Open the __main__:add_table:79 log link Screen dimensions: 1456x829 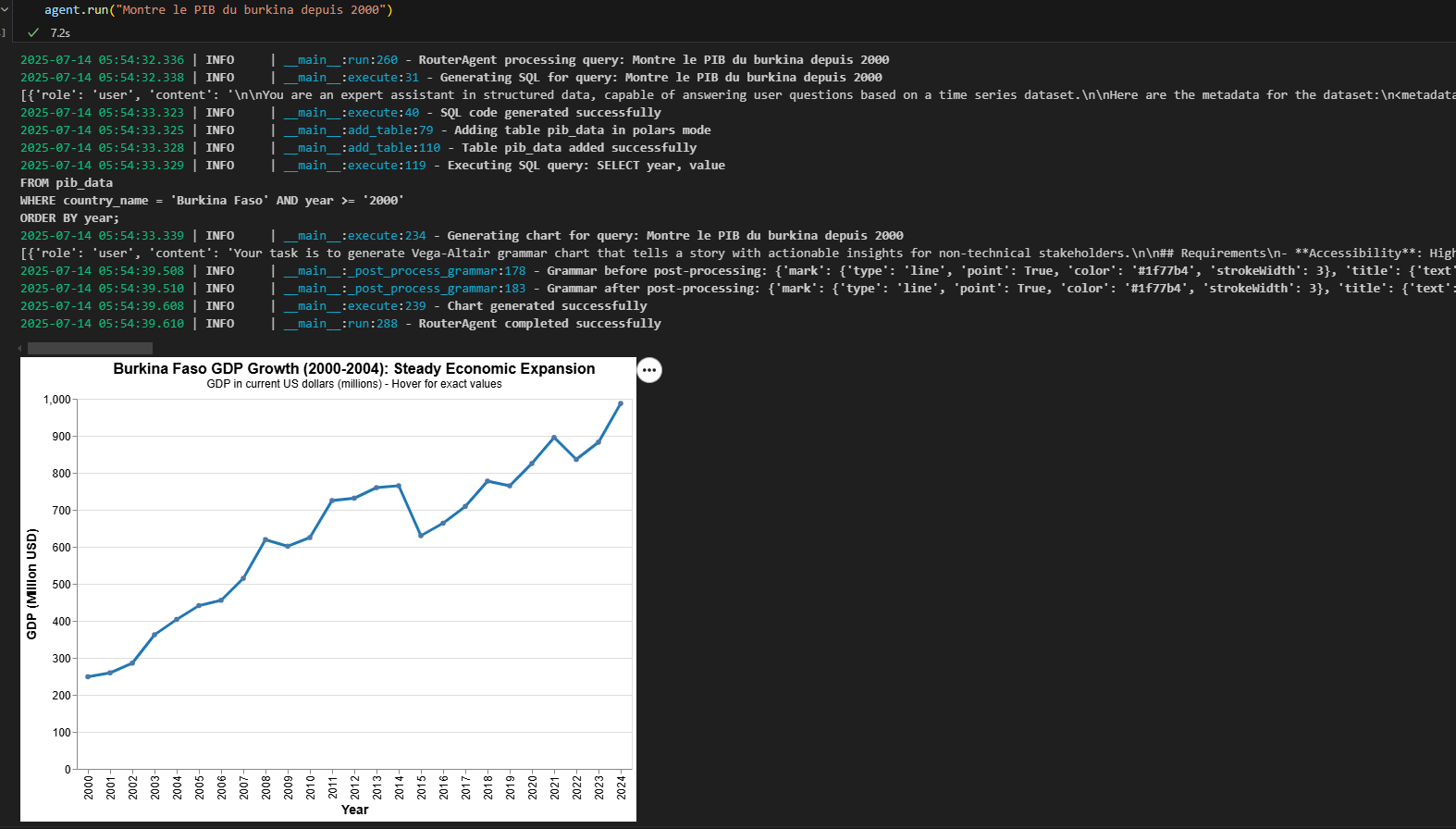point(358,130)
